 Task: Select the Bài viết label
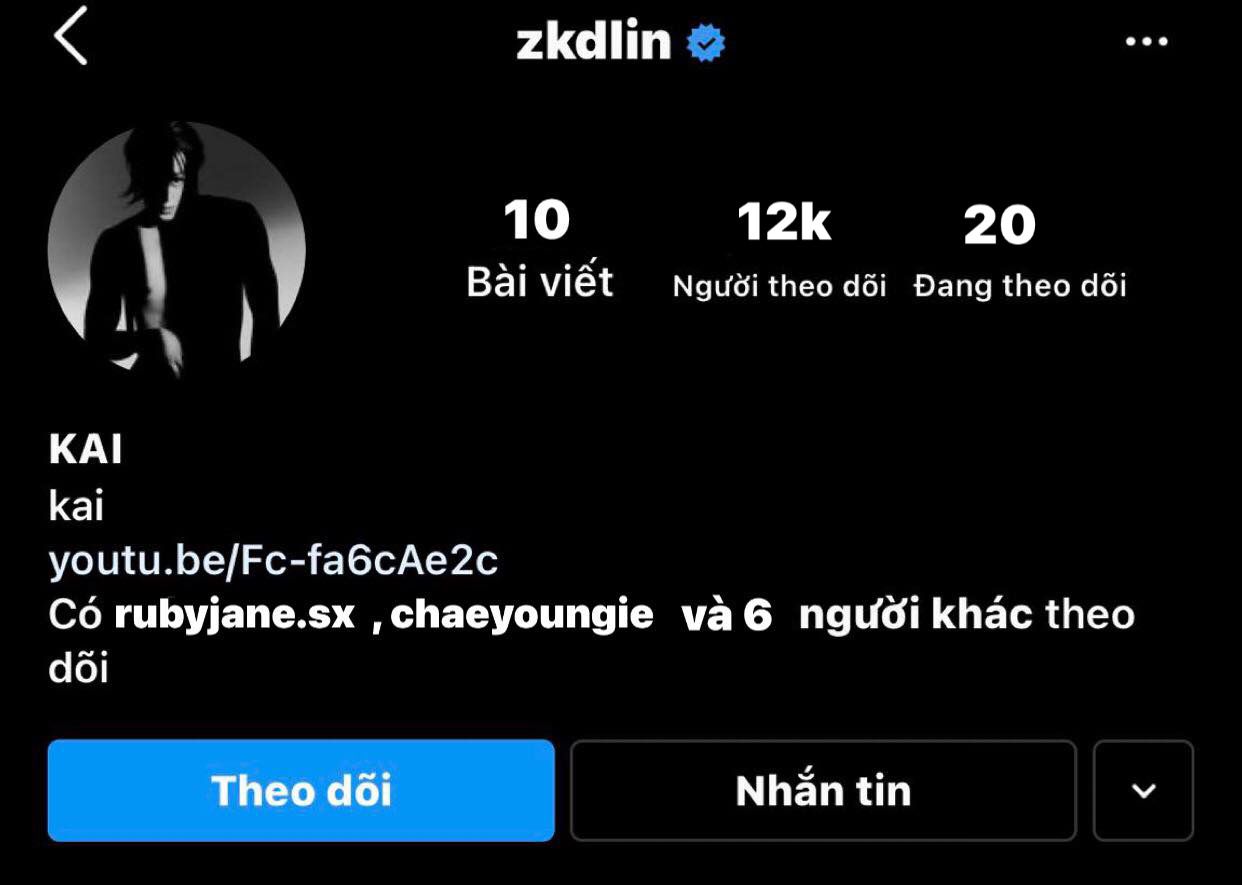540,283
